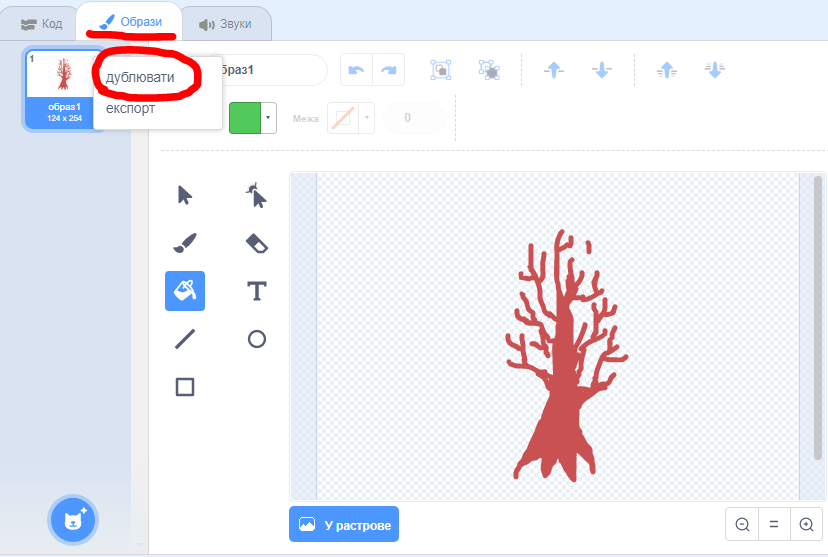Choose дублювати from the context menu
Image resolution: width=828 pixels, height=557 pixels.
pyautogui.click(x=140, y=77)
